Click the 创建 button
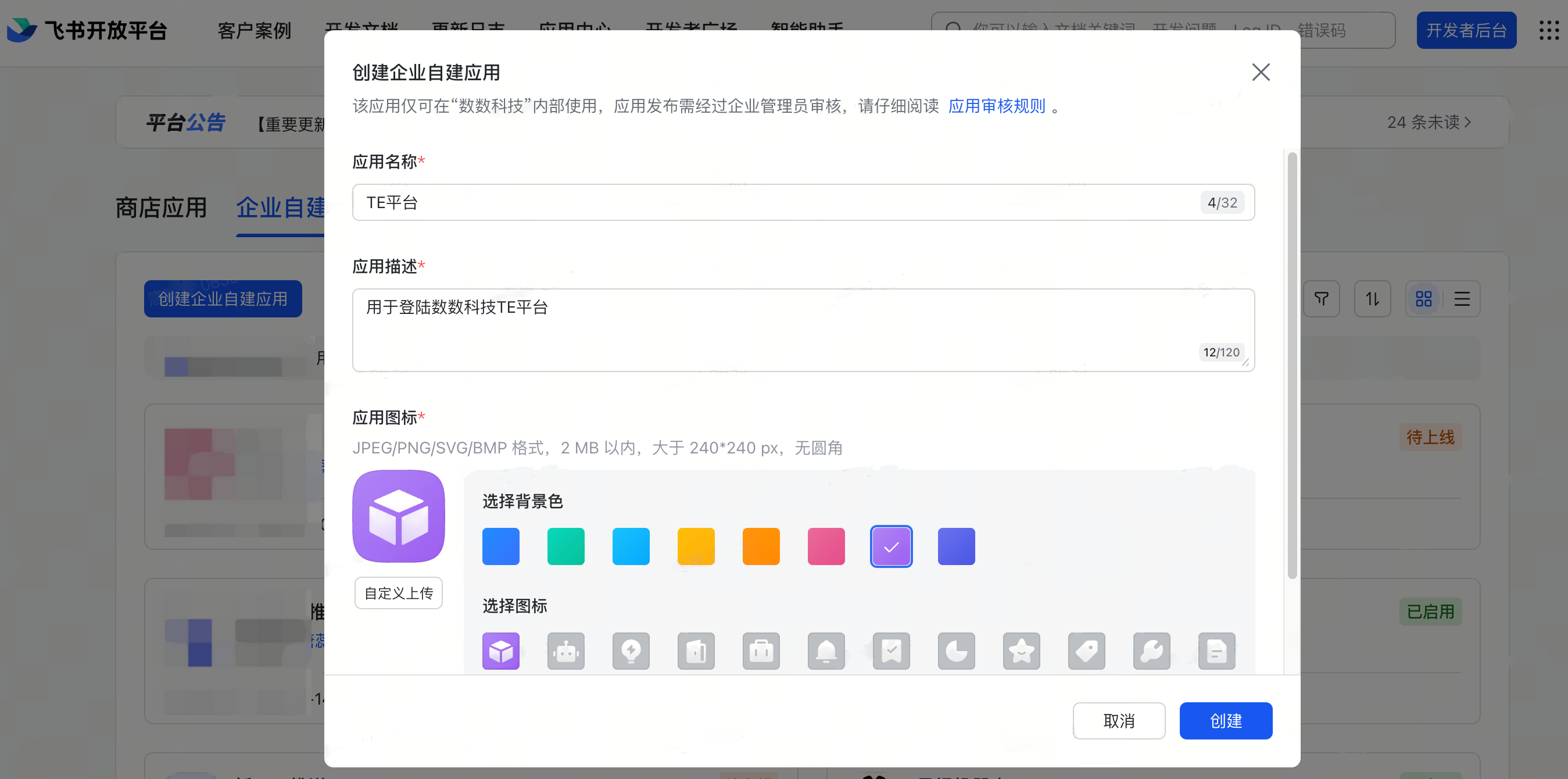This screenshot has width=1568, height=779. tap(1225, 720)
